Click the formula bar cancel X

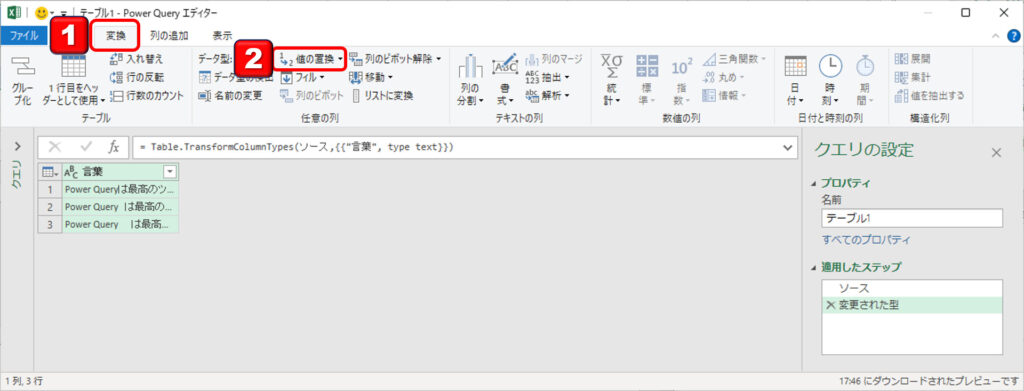click(55, 147)
